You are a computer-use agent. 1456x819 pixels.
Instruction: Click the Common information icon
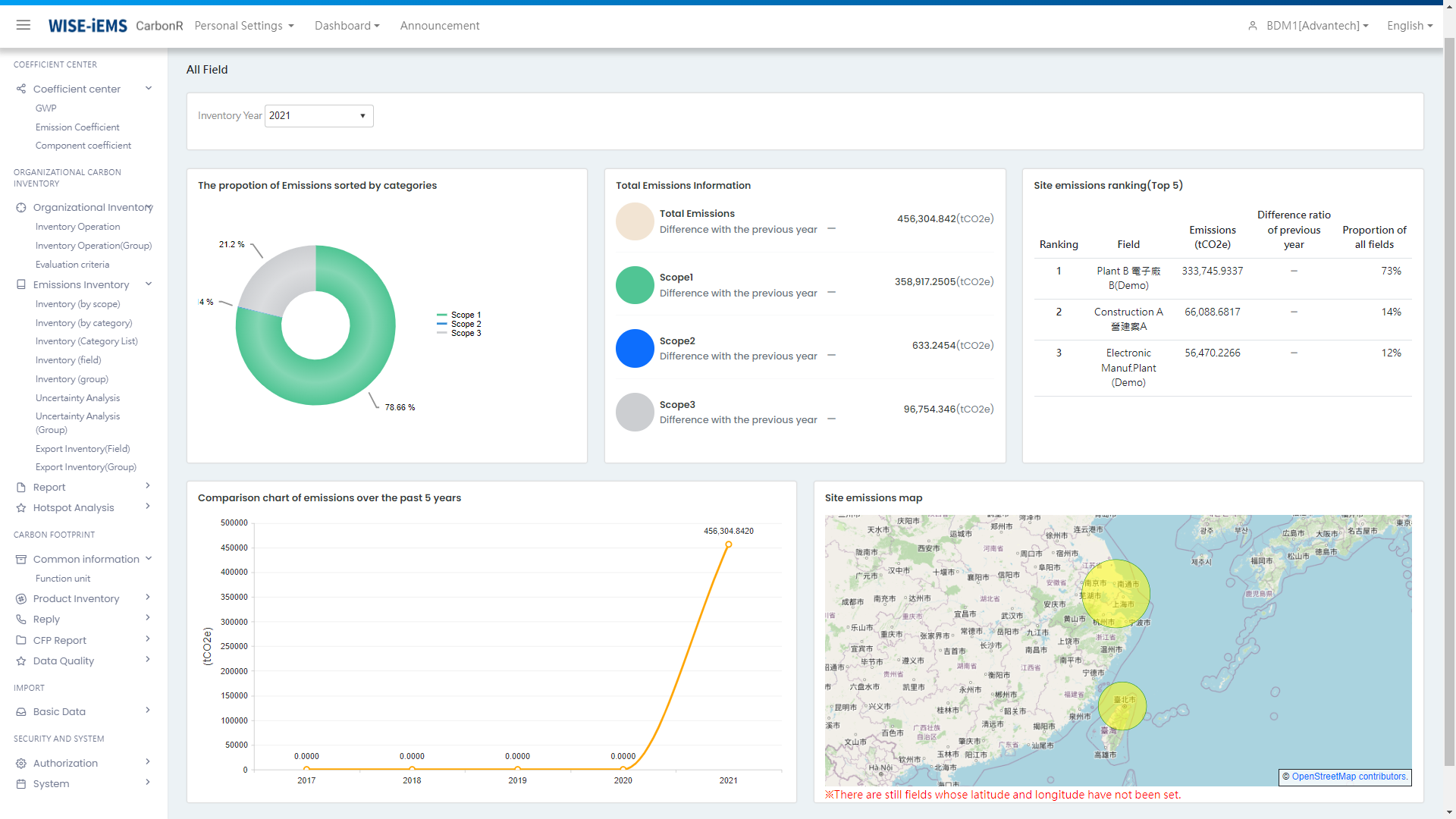click(21, 559)
